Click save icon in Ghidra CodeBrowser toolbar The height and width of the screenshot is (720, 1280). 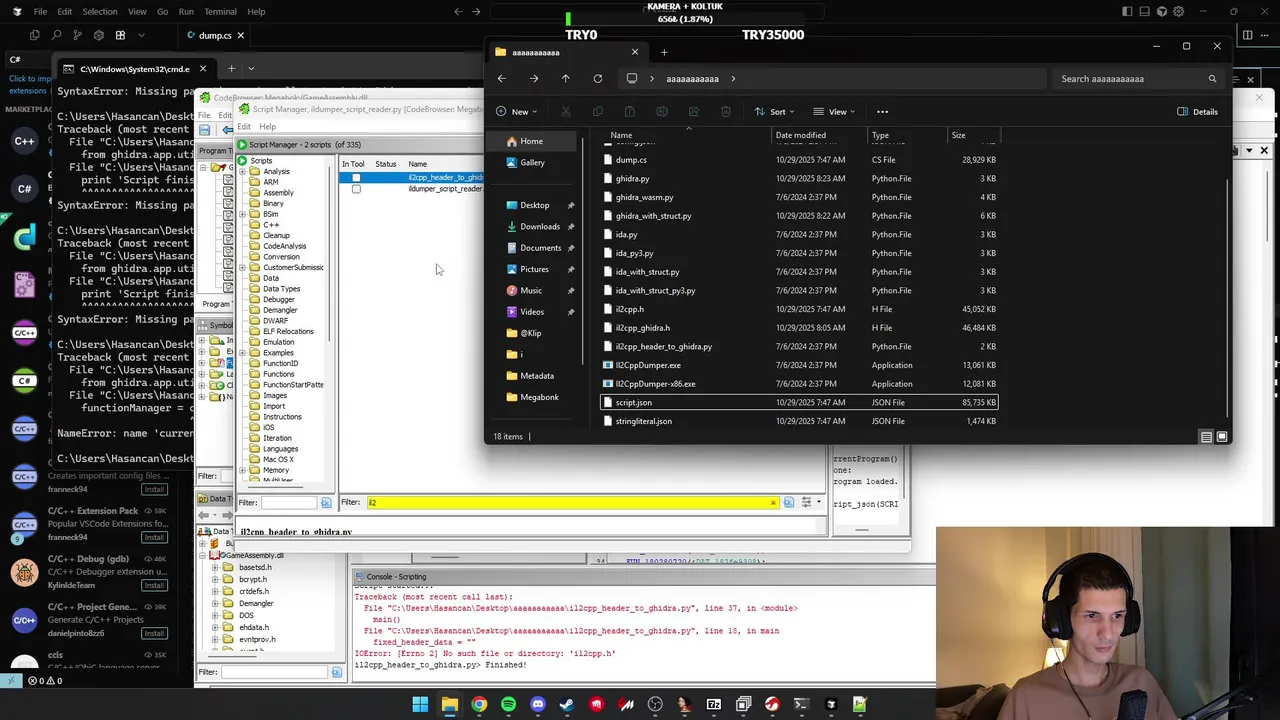coord(204,130)
